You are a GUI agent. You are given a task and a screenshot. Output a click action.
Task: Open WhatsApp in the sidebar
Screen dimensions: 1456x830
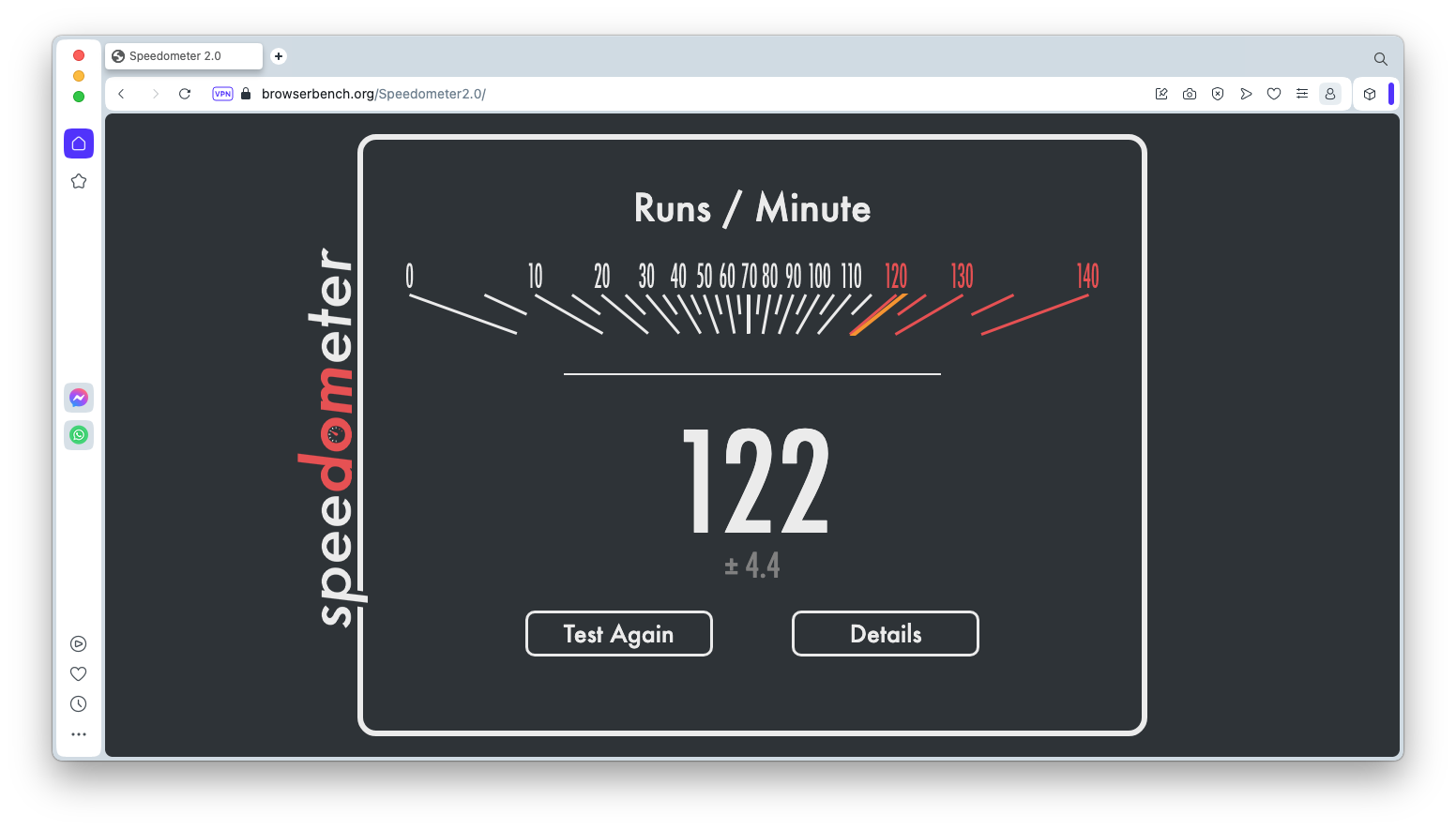click(x=79, y=435)
